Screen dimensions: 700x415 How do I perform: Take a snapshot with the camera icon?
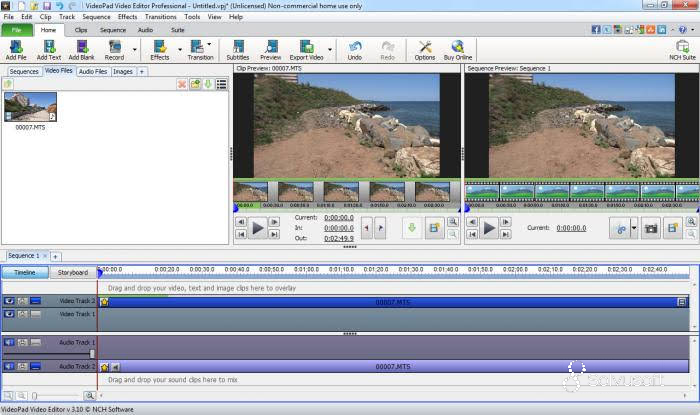click(x=651, y=228)
